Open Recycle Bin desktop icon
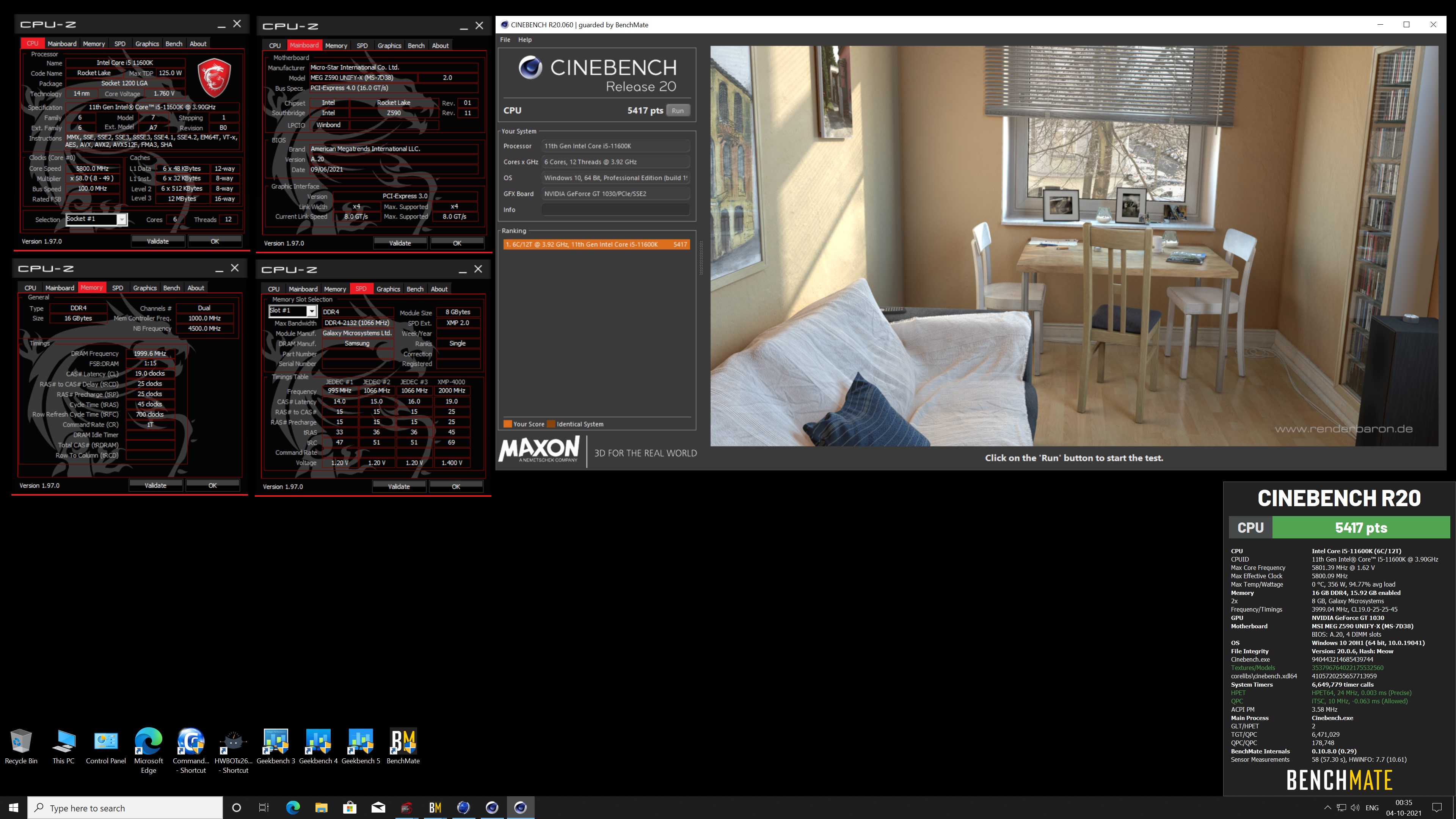 click(x=21, y=746)
